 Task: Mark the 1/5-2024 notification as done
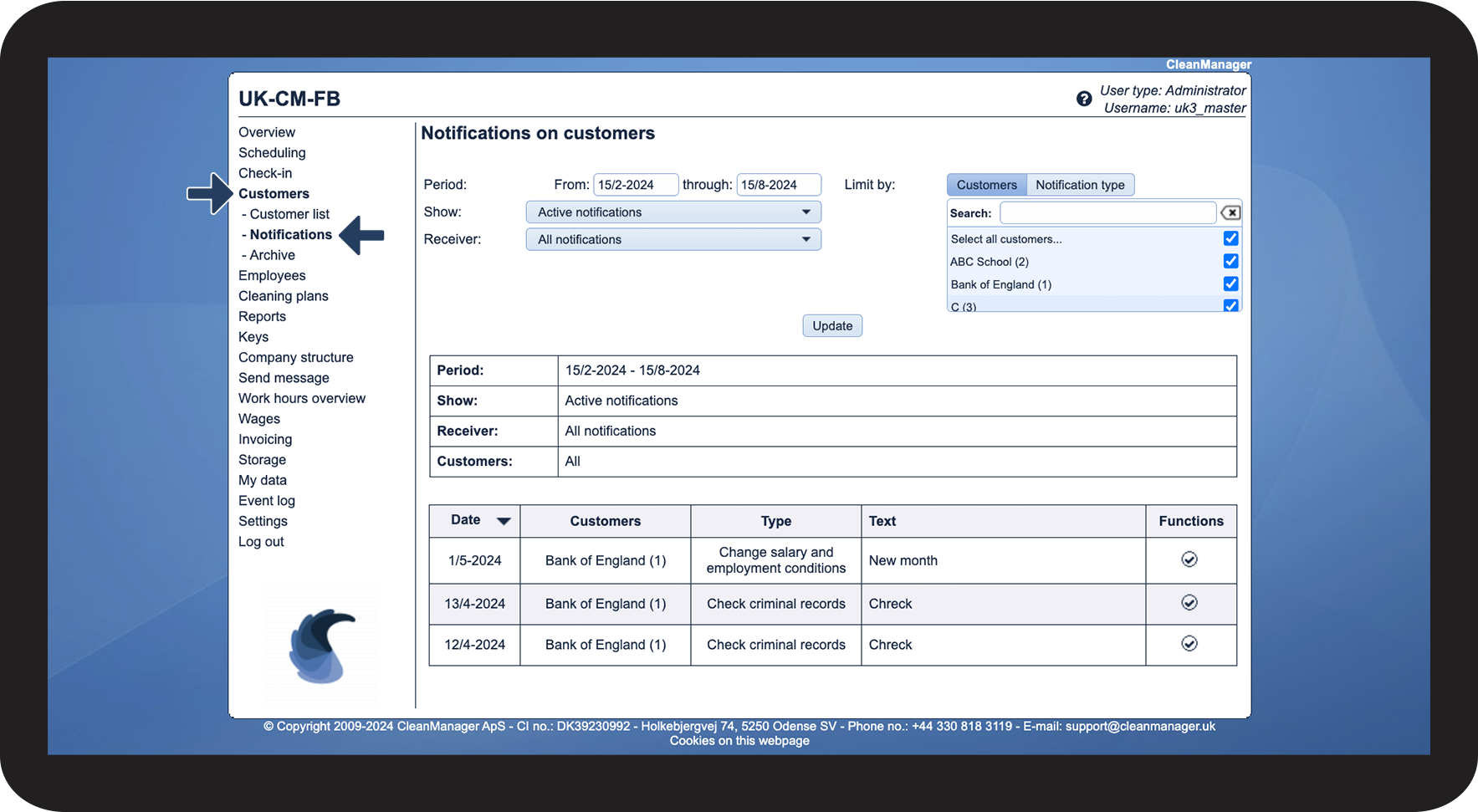(1189, 559)
